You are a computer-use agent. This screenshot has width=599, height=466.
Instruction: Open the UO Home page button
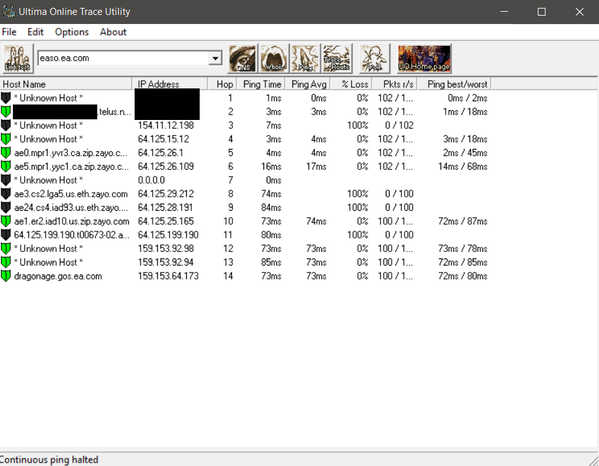pyautogui.click(x=424, y=58)
